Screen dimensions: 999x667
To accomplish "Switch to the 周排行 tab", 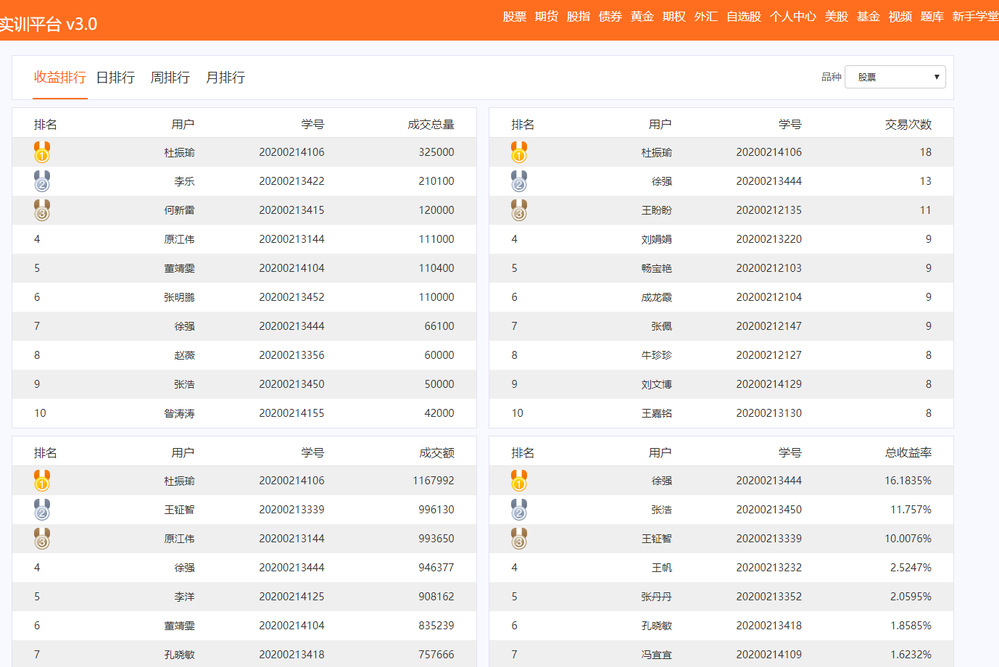I will pyautogui.click(x=170, y=77).
